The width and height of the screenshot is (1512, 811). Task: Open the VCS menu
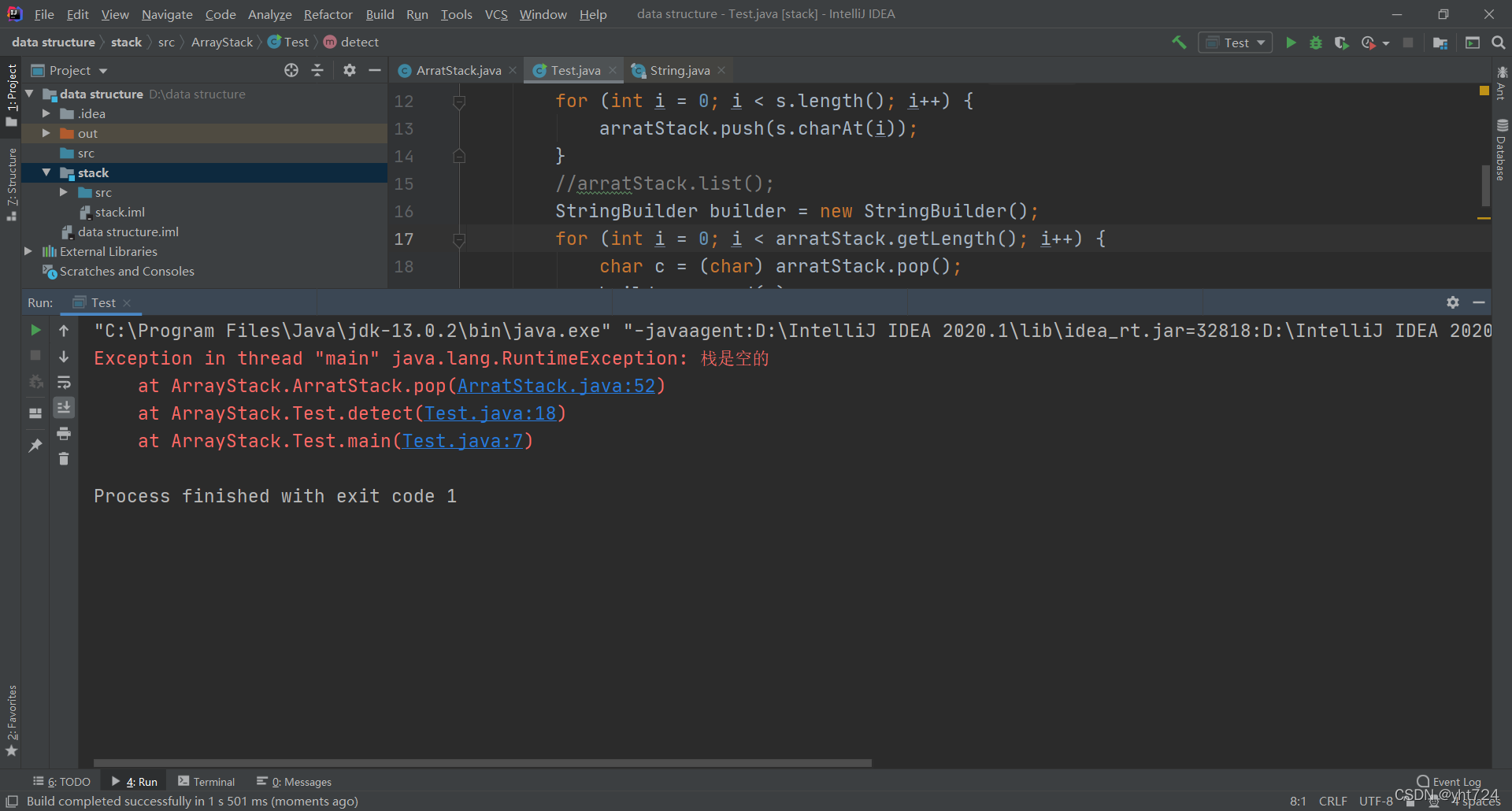click(x=496, y=14)
